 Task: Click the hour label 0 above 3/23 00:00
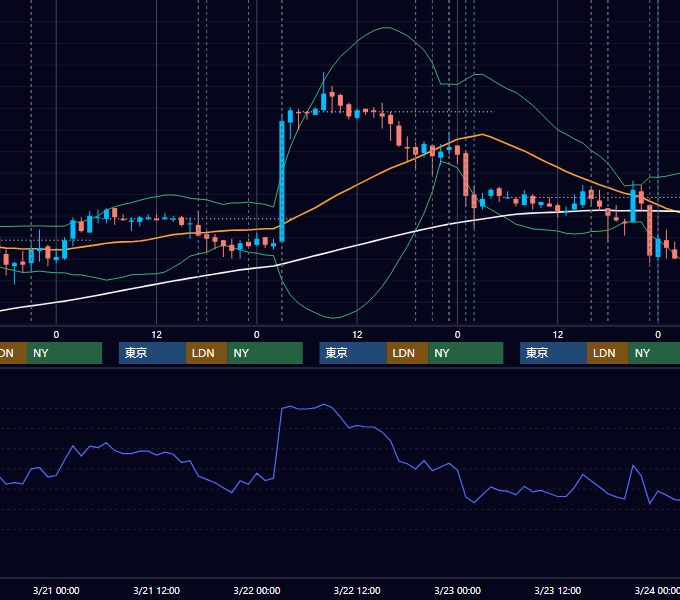(x=458, y=335)
